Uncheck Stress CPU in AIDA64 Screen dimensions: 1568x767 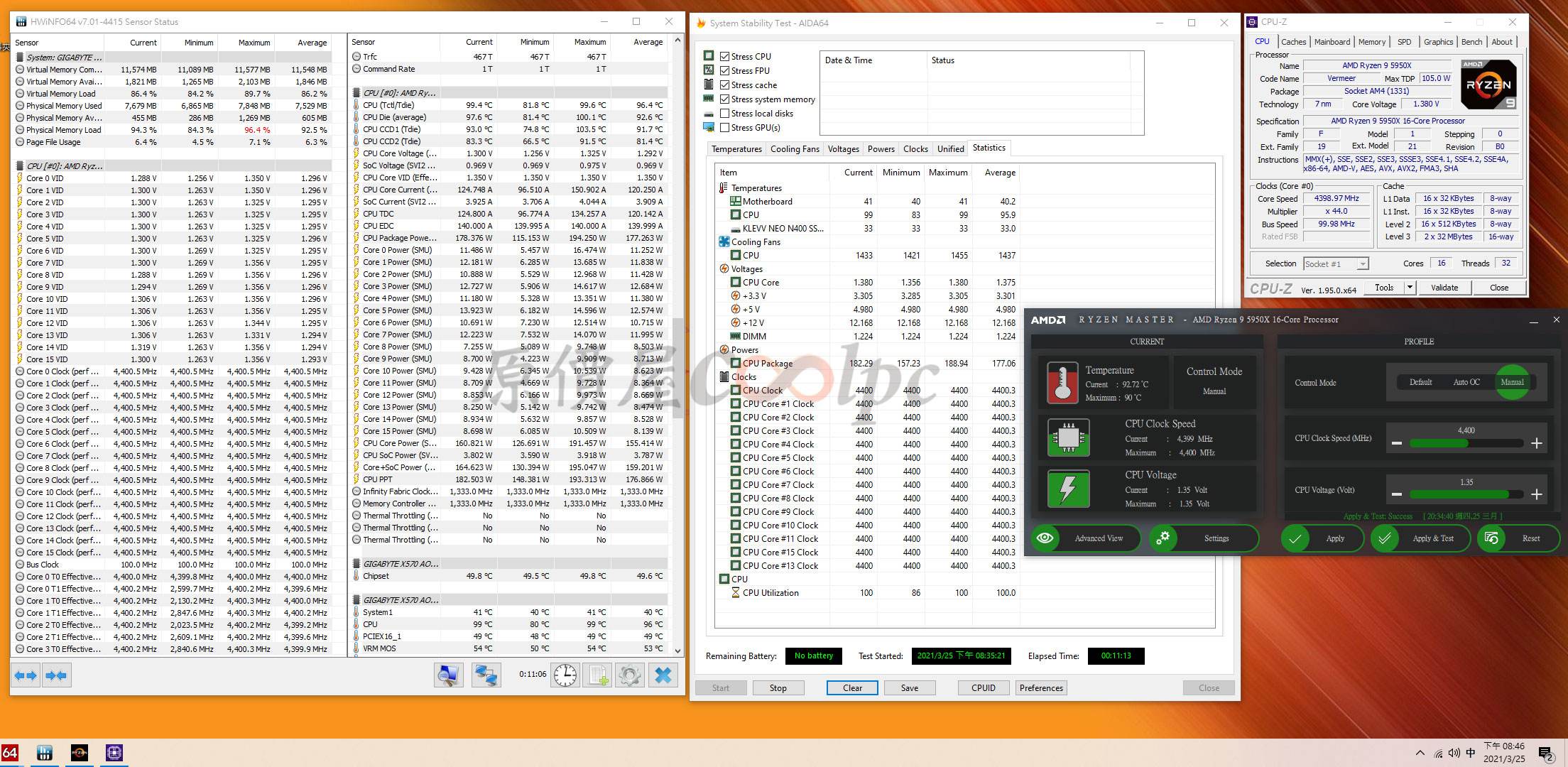point(724,57)
